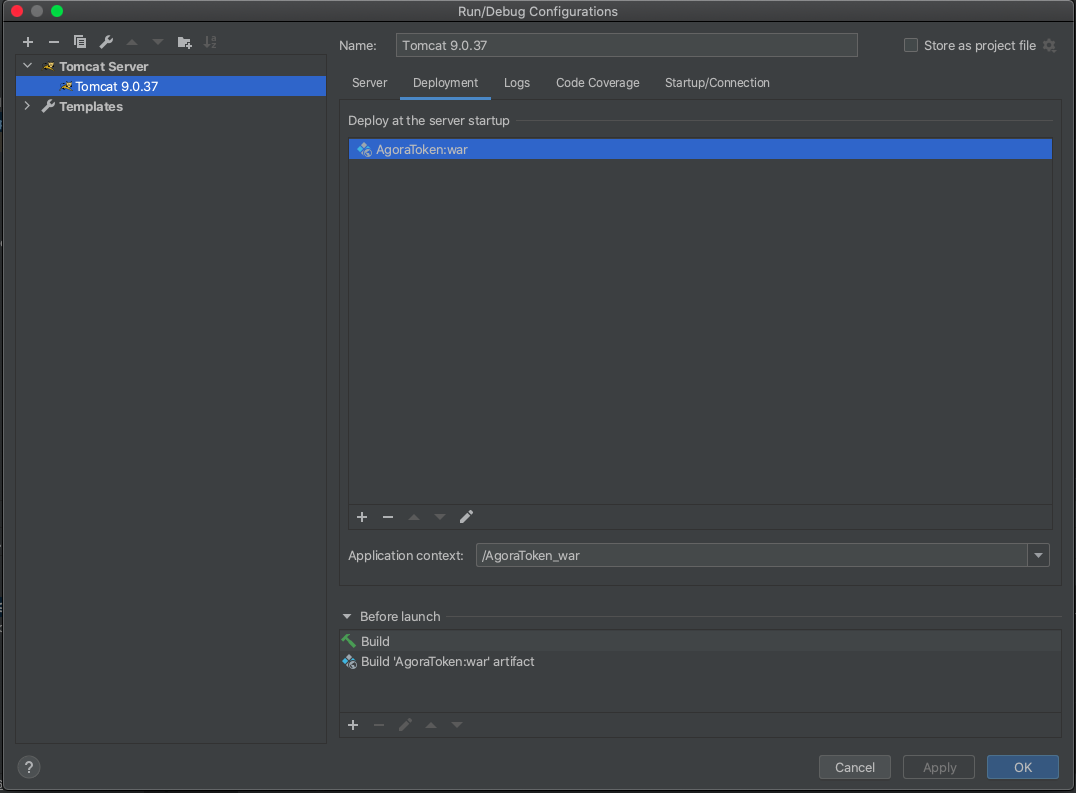This screenshot has width=1076, height=793.
Task: Move the configuration up in the list
Action: [132, 43]
